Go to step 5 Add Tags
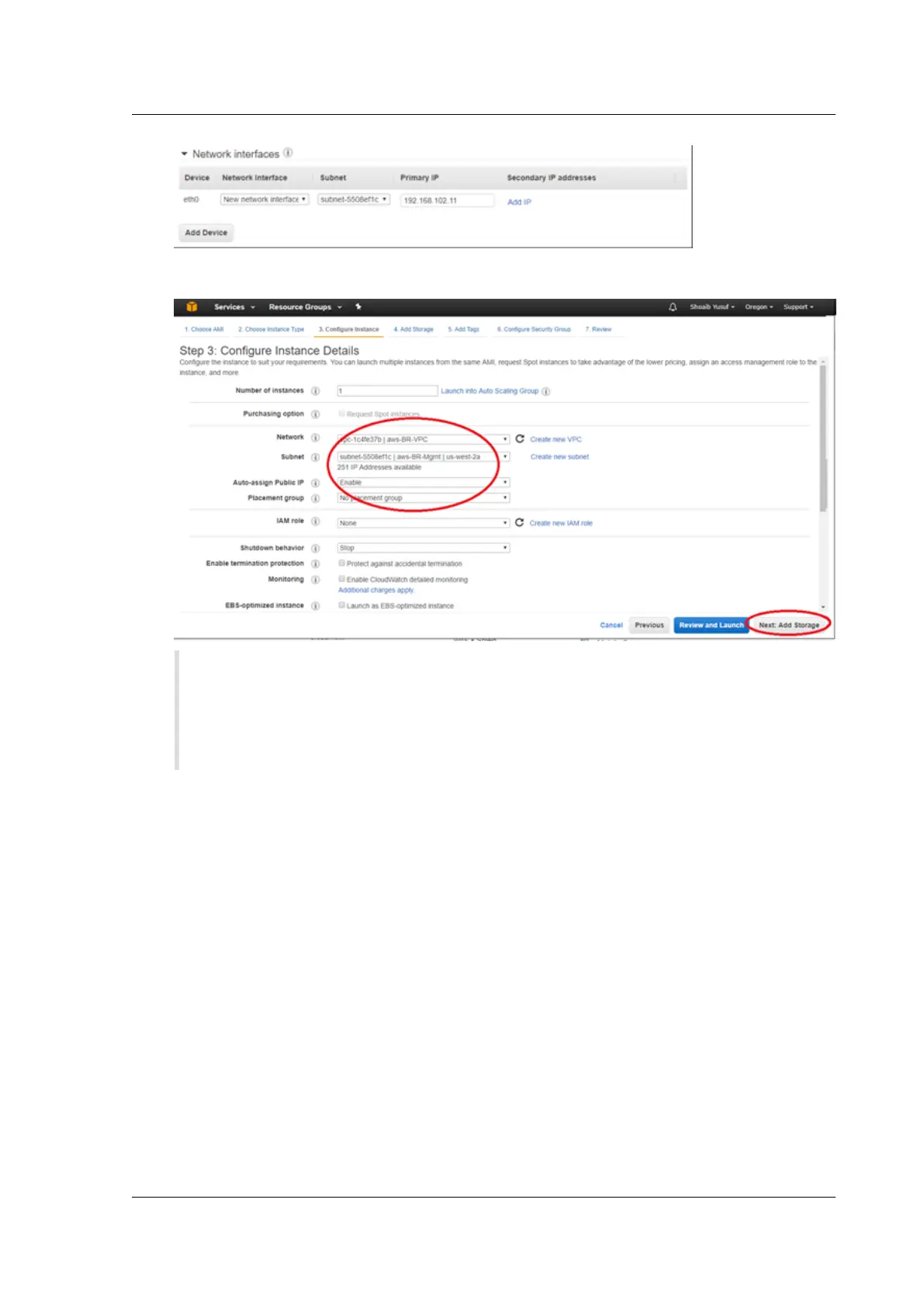924x1307 pixels. tap(464, 329)
